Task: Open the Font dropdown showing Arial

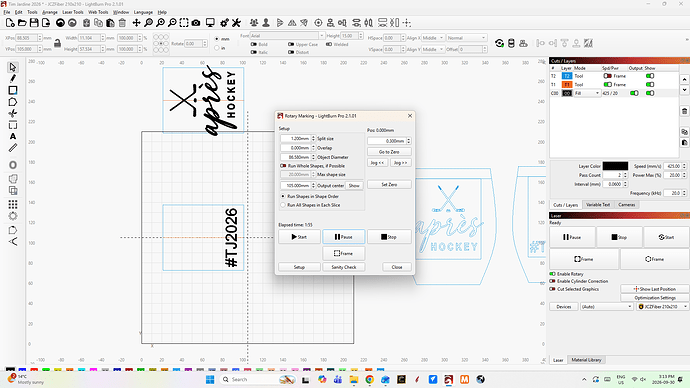Action: click(287, 36)
